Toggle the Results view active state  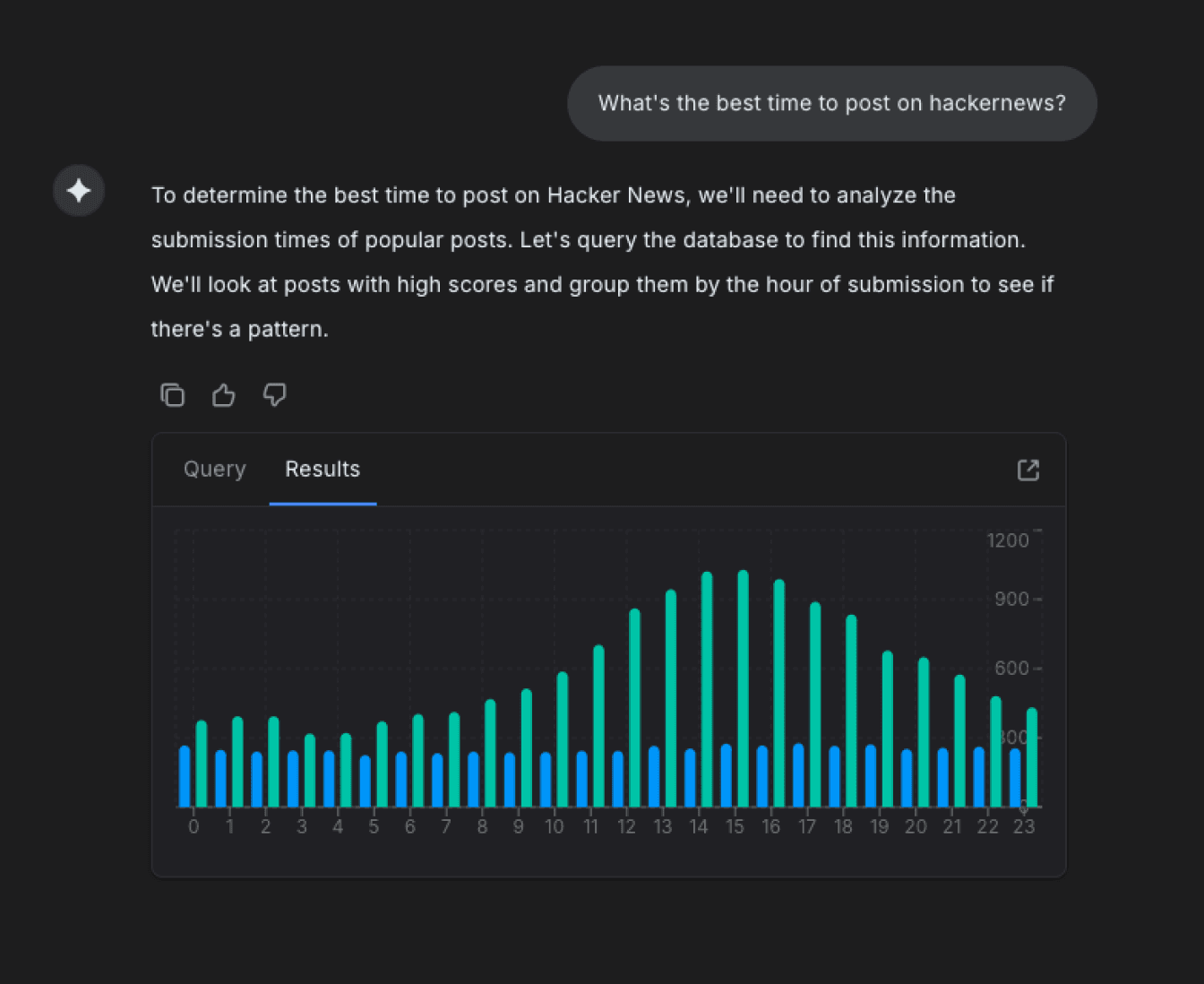tap(322, 469)
